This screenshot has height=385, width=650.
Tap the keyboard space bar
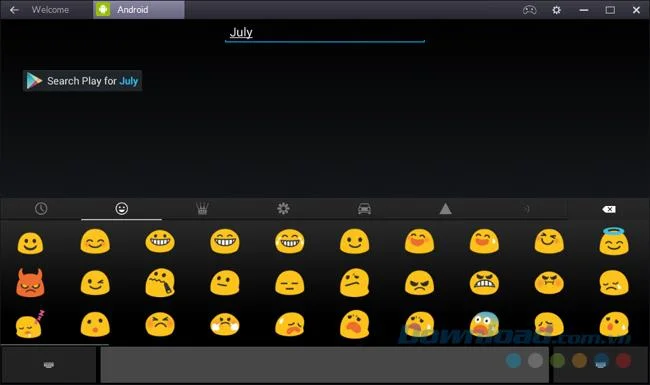[325, 365]
